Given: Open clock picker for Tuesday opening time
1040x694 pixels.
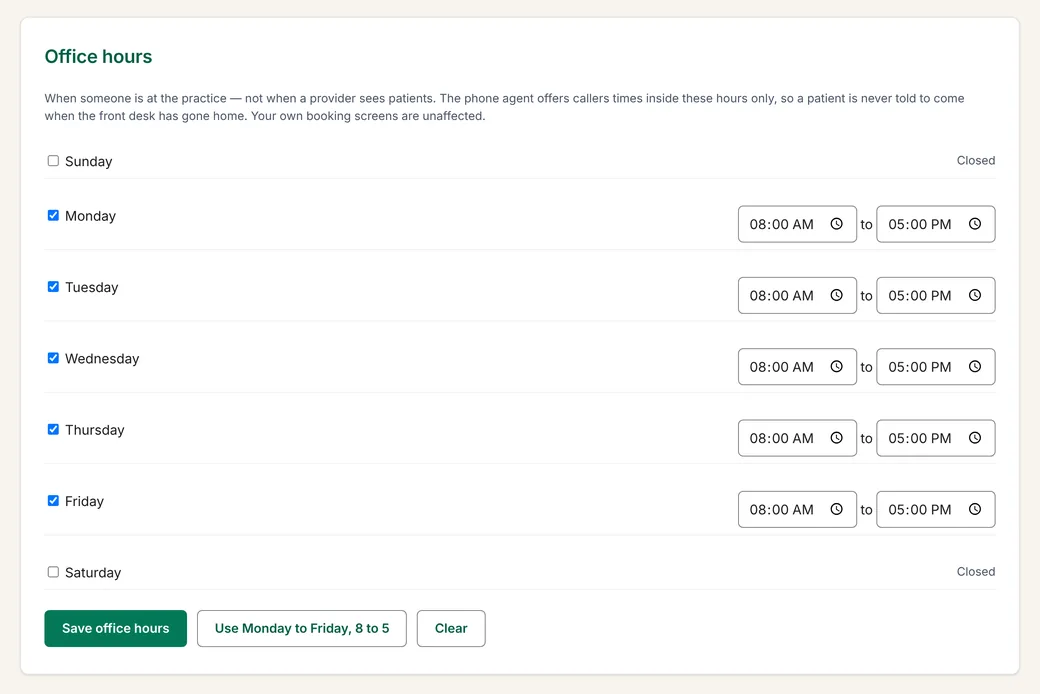Looking at the screenshot, I should (836, 295).
